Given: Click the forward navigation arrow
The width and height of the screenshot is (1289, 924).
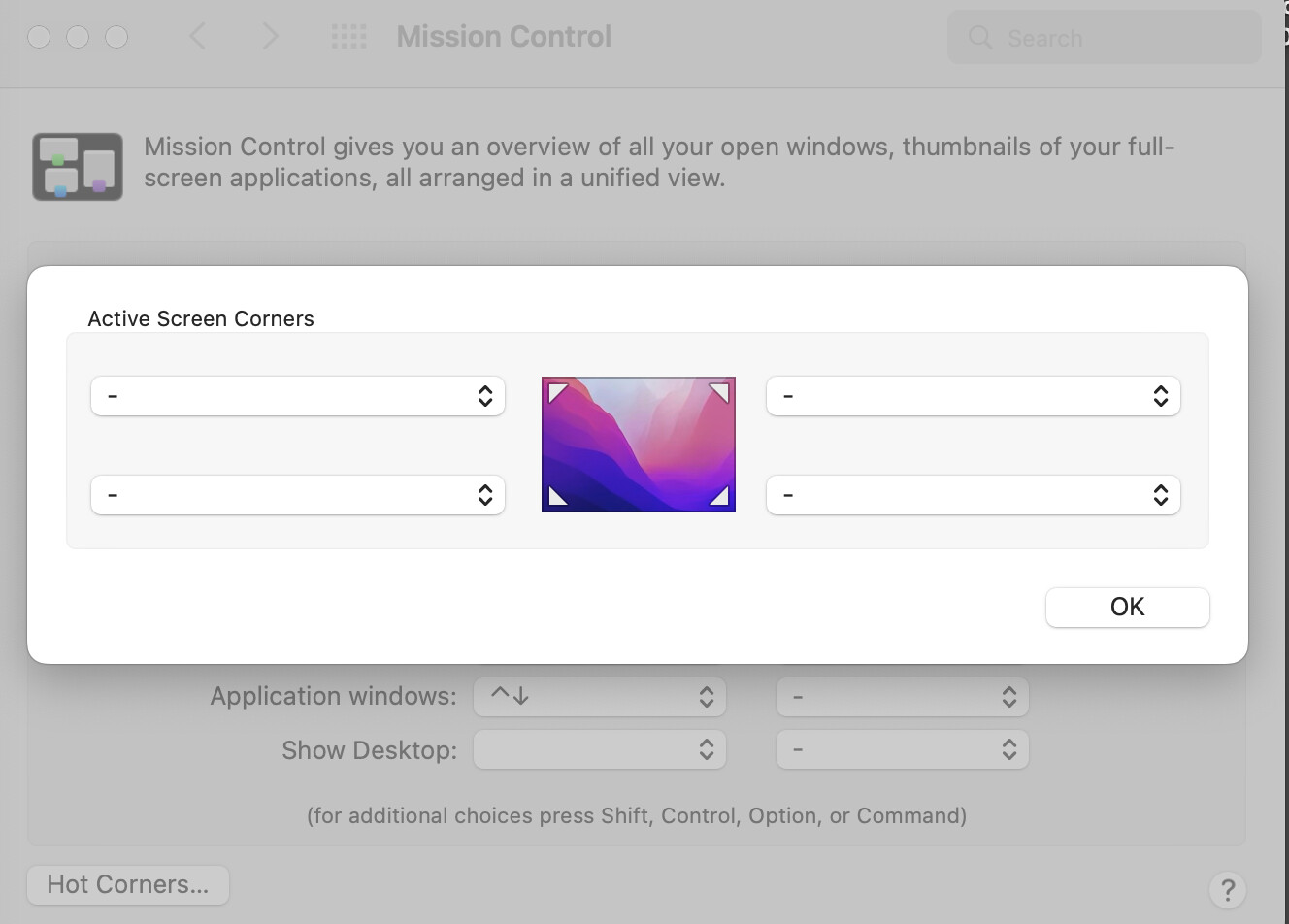Looking at the screenshot, I should coord(270,37).
